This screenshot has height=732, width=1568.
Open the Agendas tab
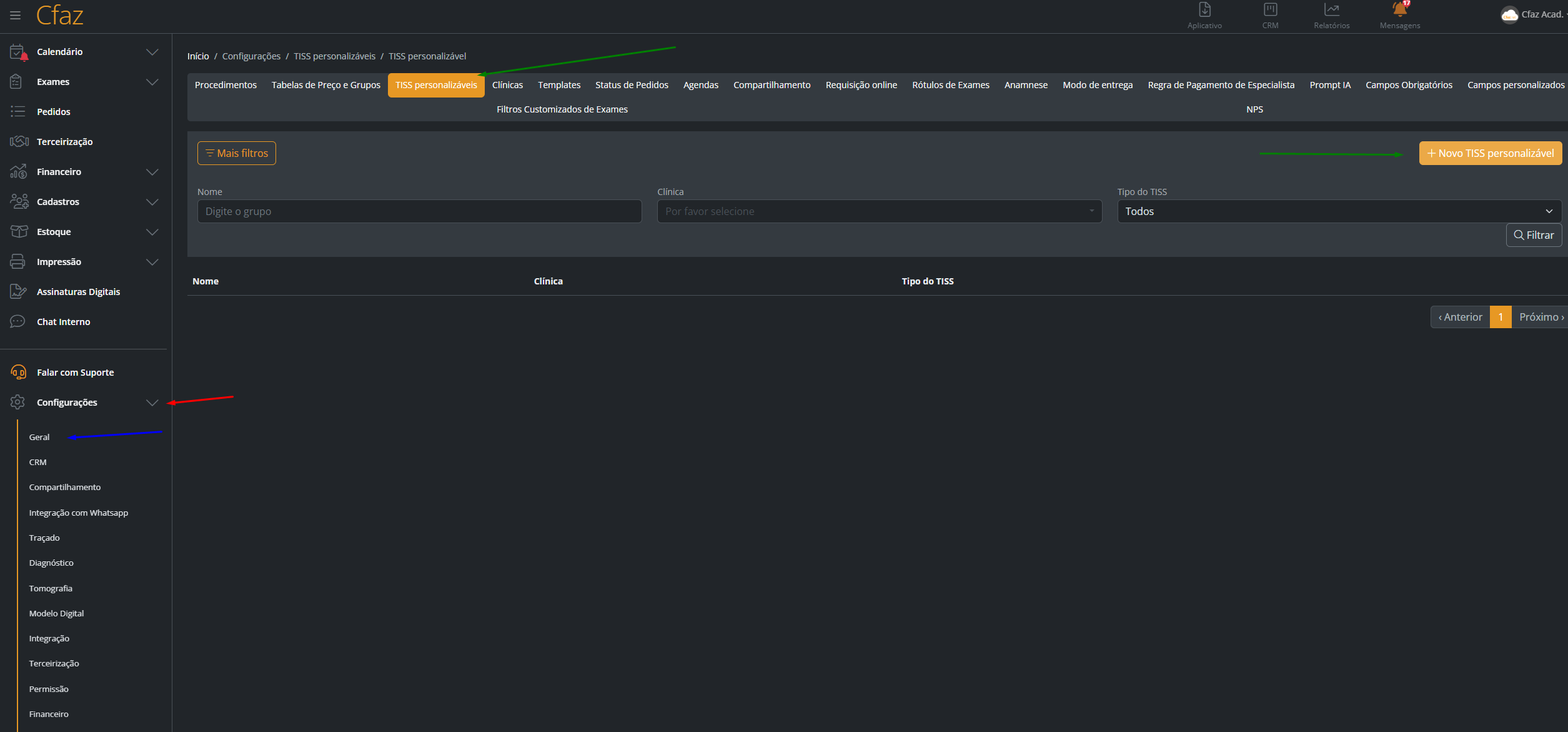pyautogui.click(x=701, y=85)
